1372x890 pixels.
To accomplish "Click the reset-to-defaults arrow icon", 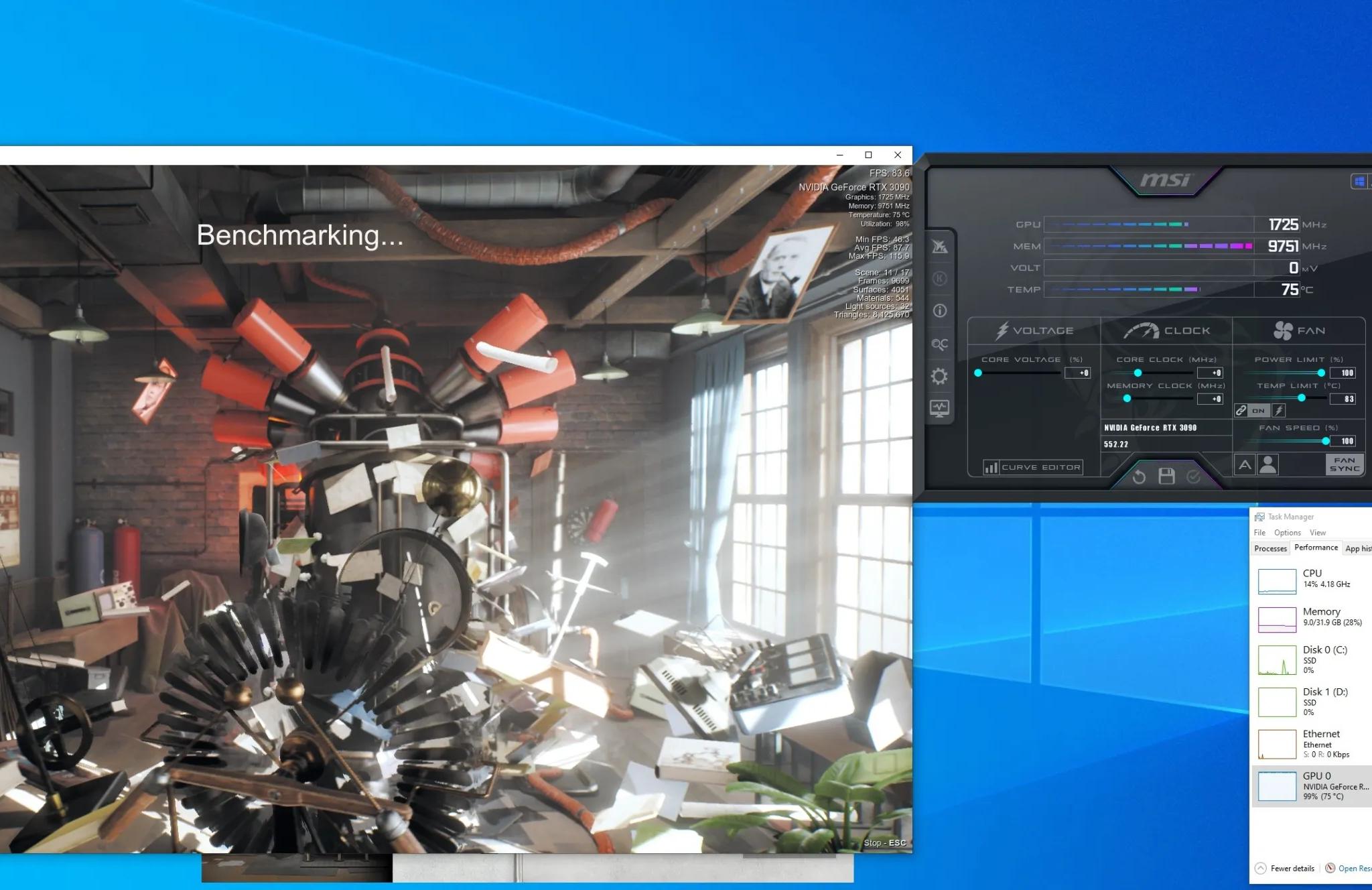I will point(1139,476).
